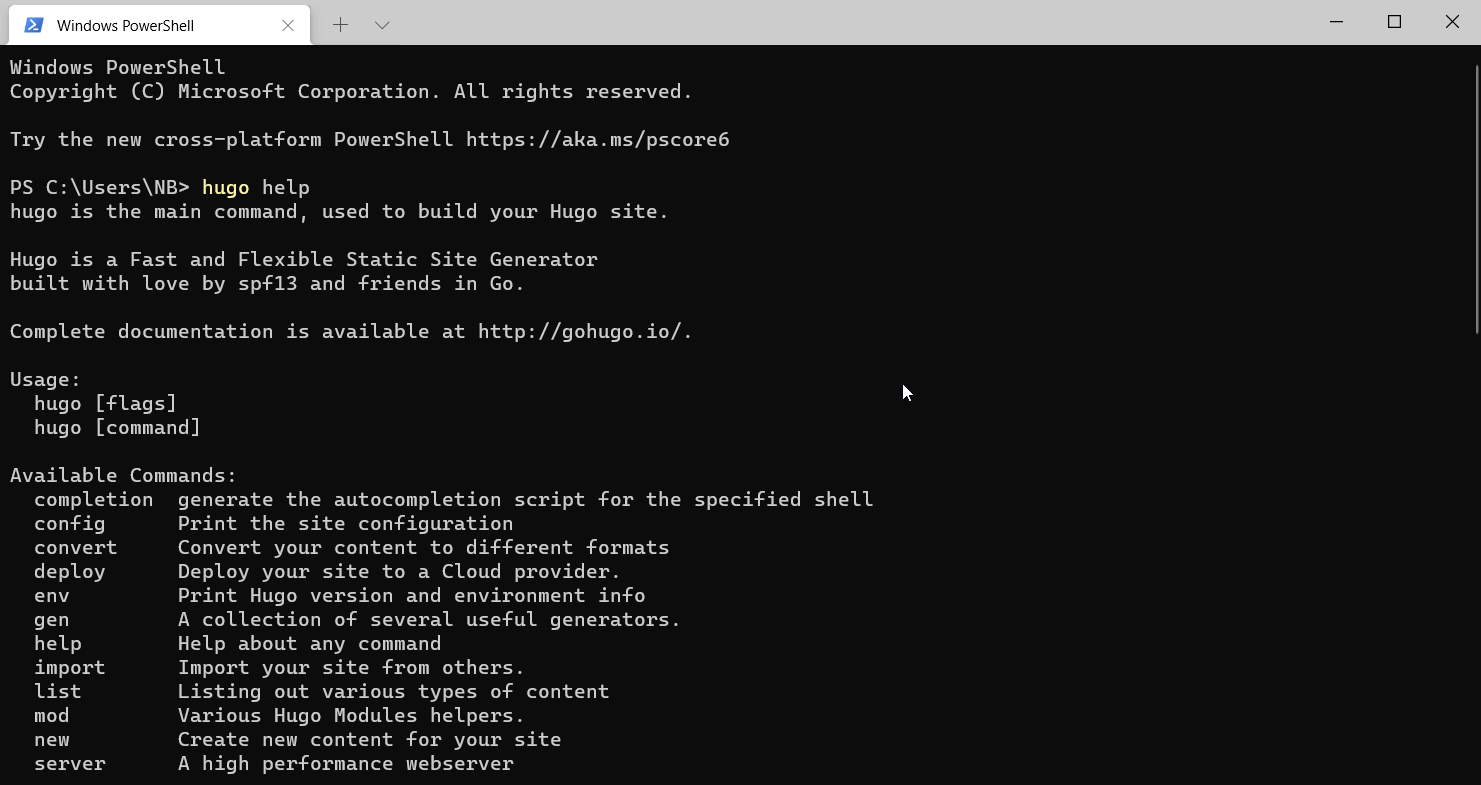Viewport: 1481px width, 785px height.
Task: Open a new terminal tab with plus icon
Action: (x=340, y=24)
